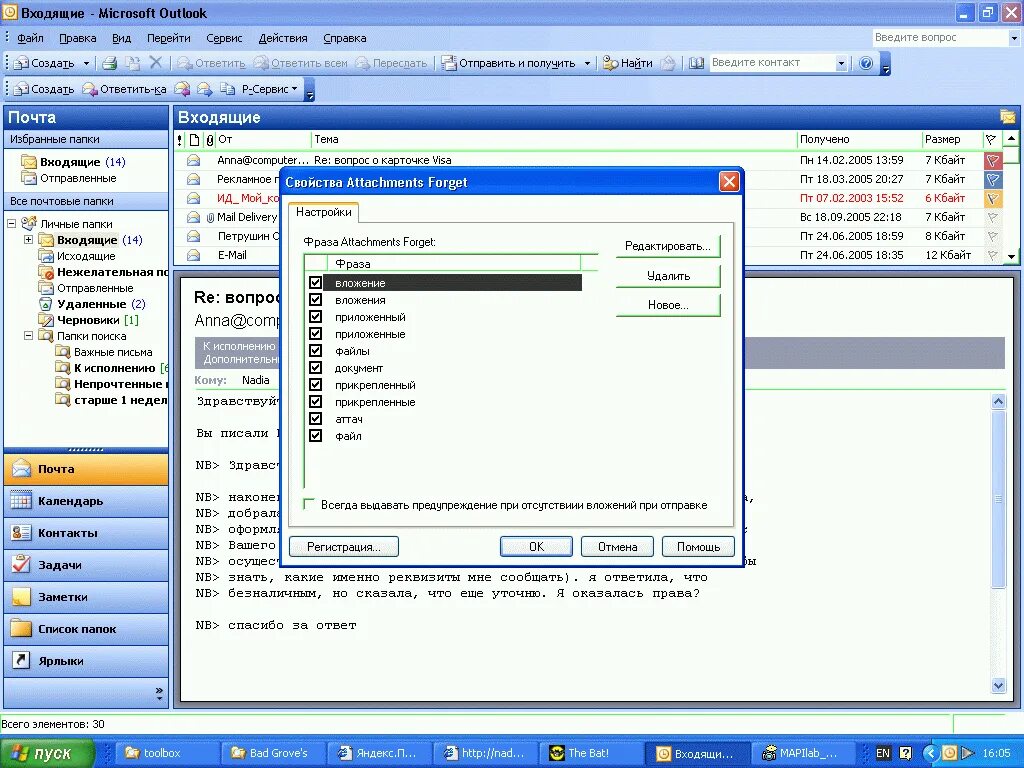Screen dimensions: 1024x768
Task: Click the MAPIlab taskbar button
Action: [x=802, y=753]
